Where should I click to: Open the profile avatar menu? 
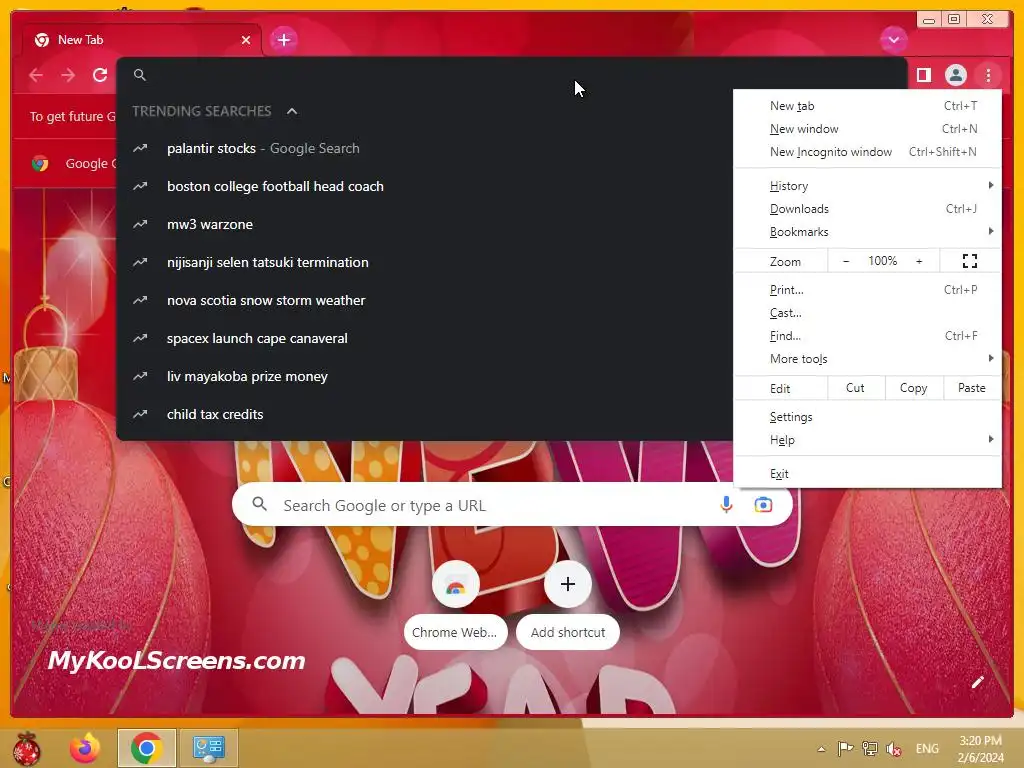click(955, 75)
